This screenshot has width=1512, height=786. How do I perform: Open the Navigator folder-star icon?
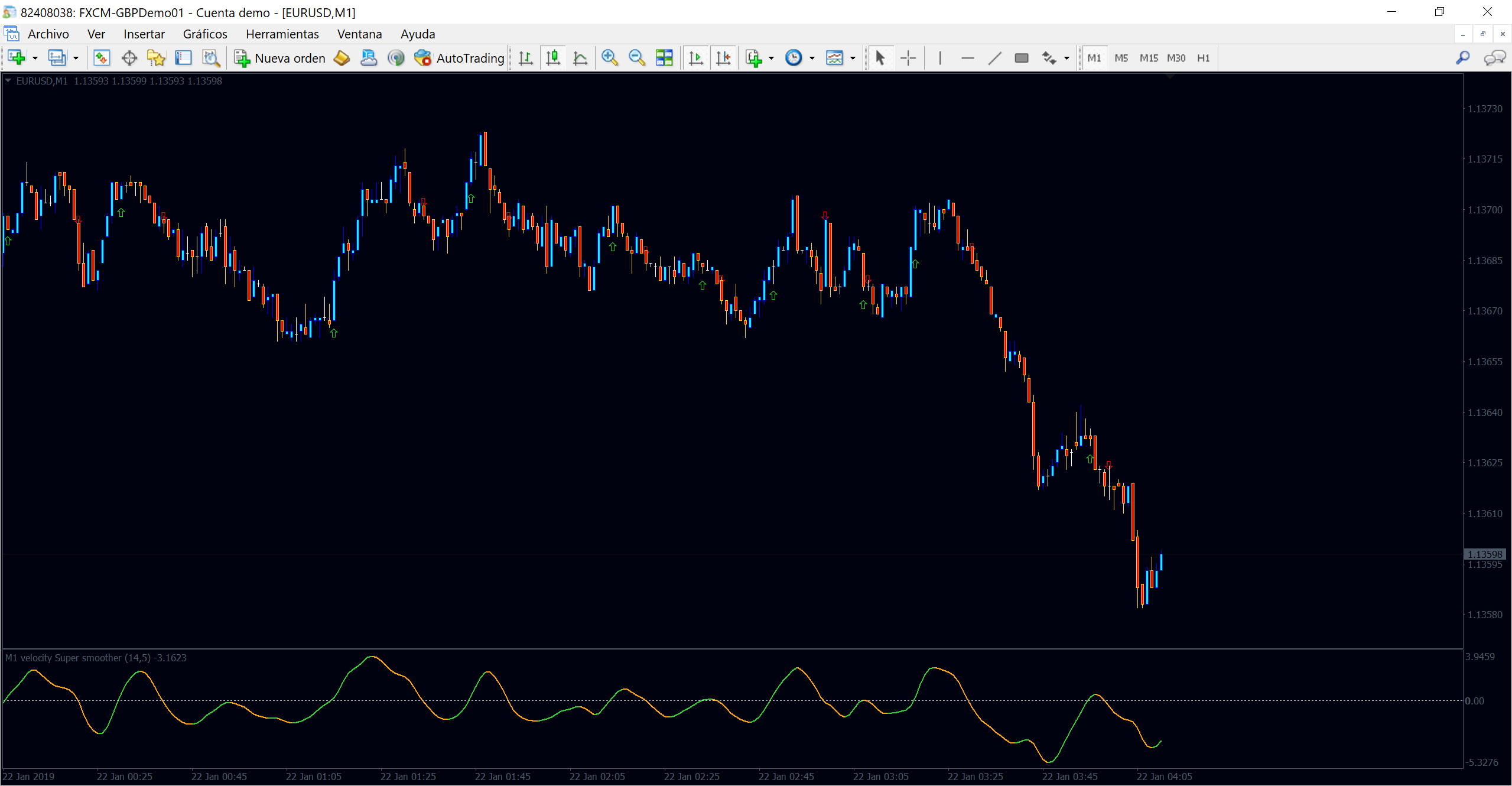pos(156,58)
